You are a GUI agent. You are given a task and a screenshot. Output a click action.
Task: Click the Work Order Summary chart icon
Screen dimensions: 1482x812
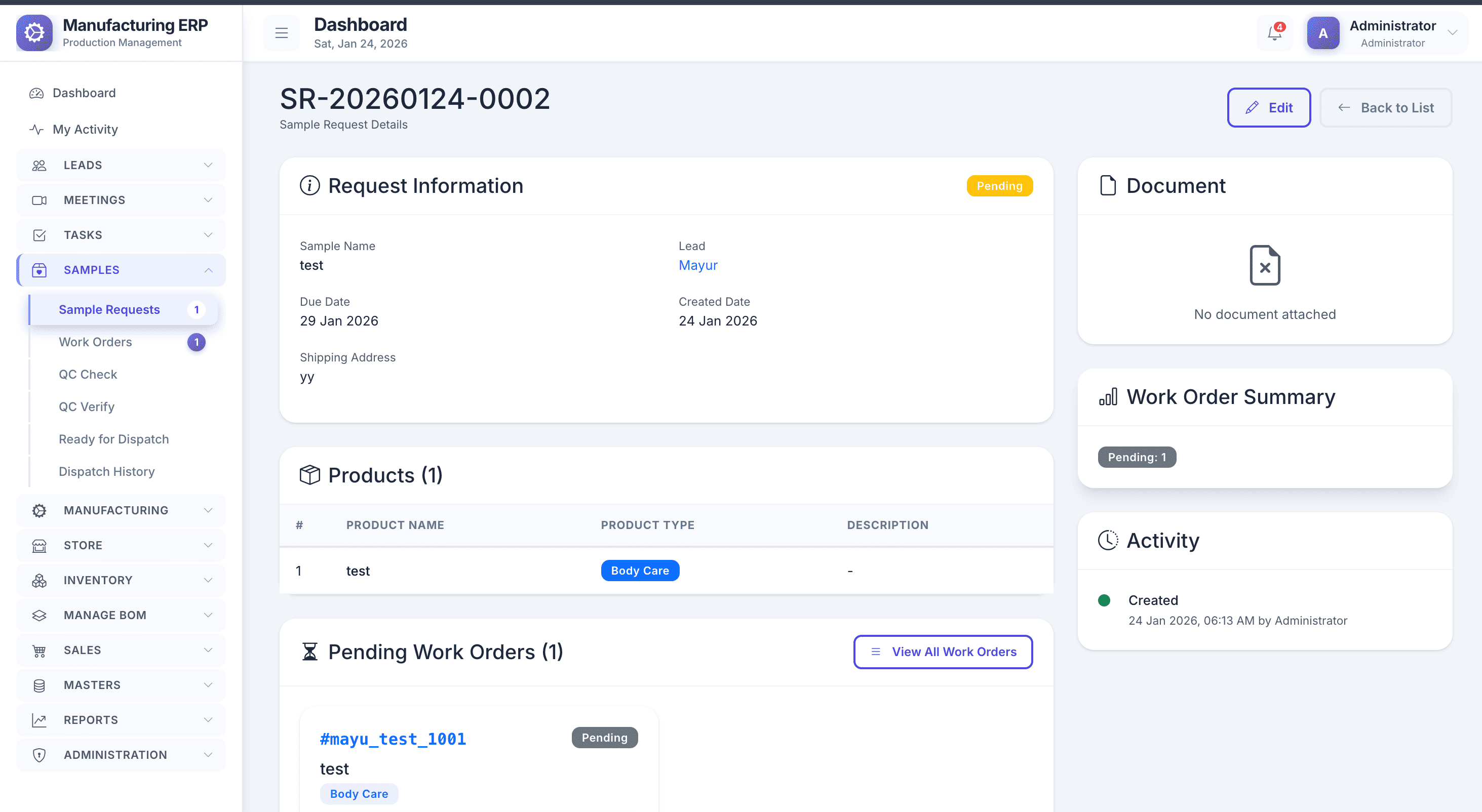tap(1108, 397)
